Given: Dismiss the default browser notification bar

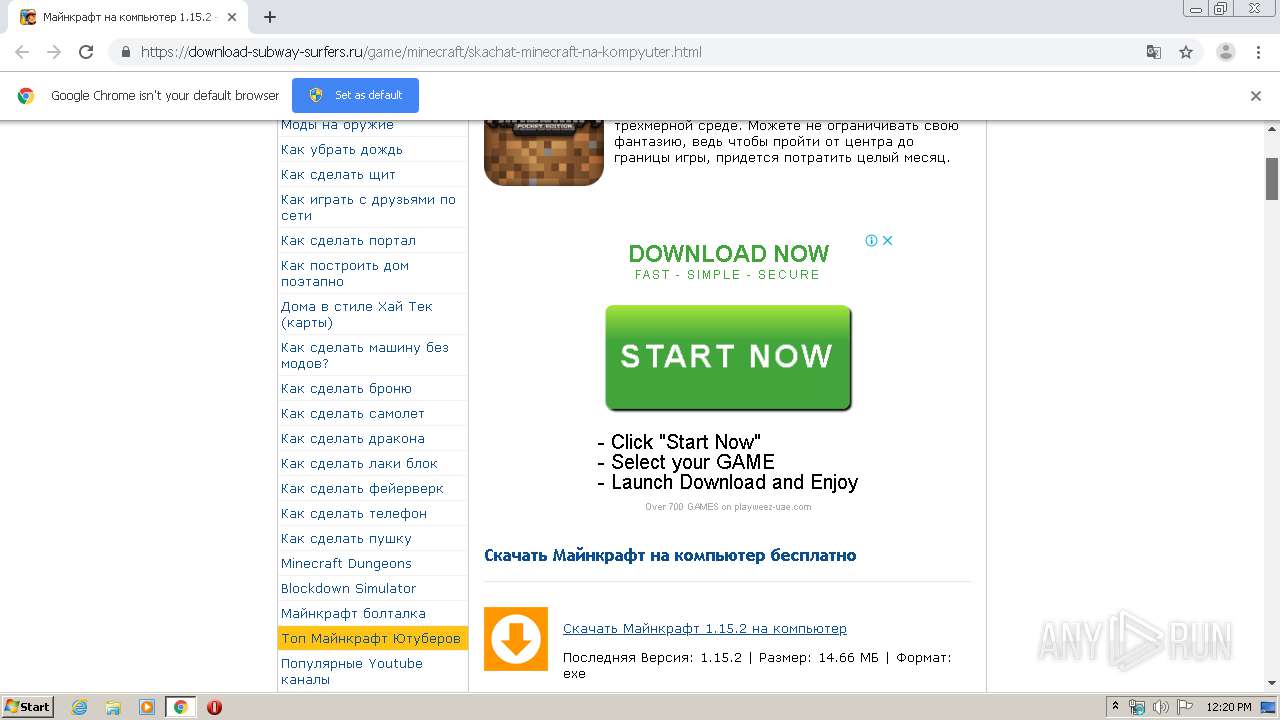Looking at the screenshot, I should click(x=1256, y=96).
